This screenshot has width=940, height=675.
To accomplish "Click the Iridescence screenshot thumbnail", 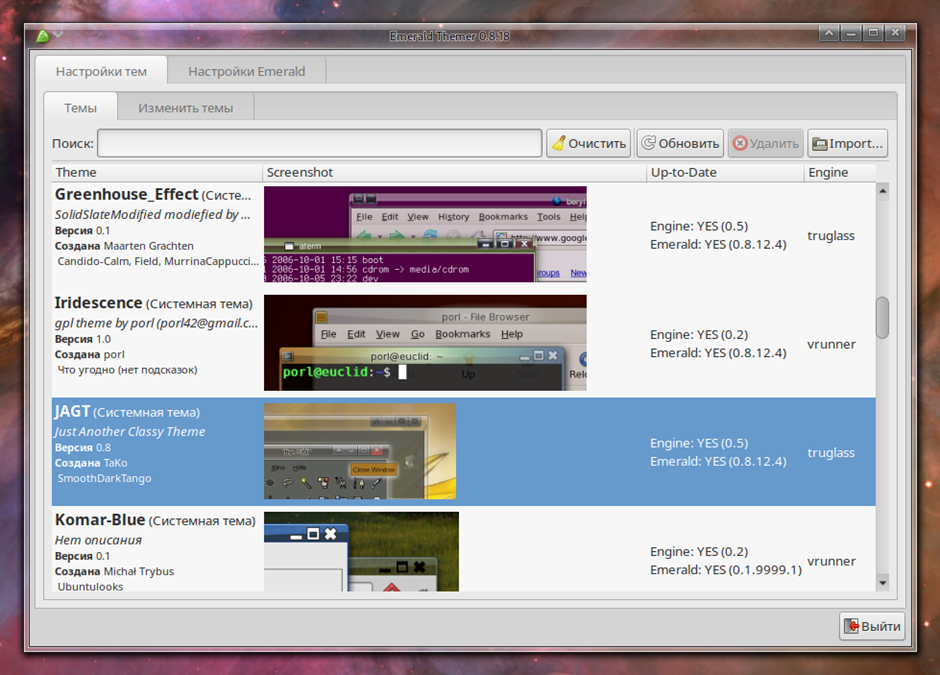I will pyautogui.click(x=425, y=343).
